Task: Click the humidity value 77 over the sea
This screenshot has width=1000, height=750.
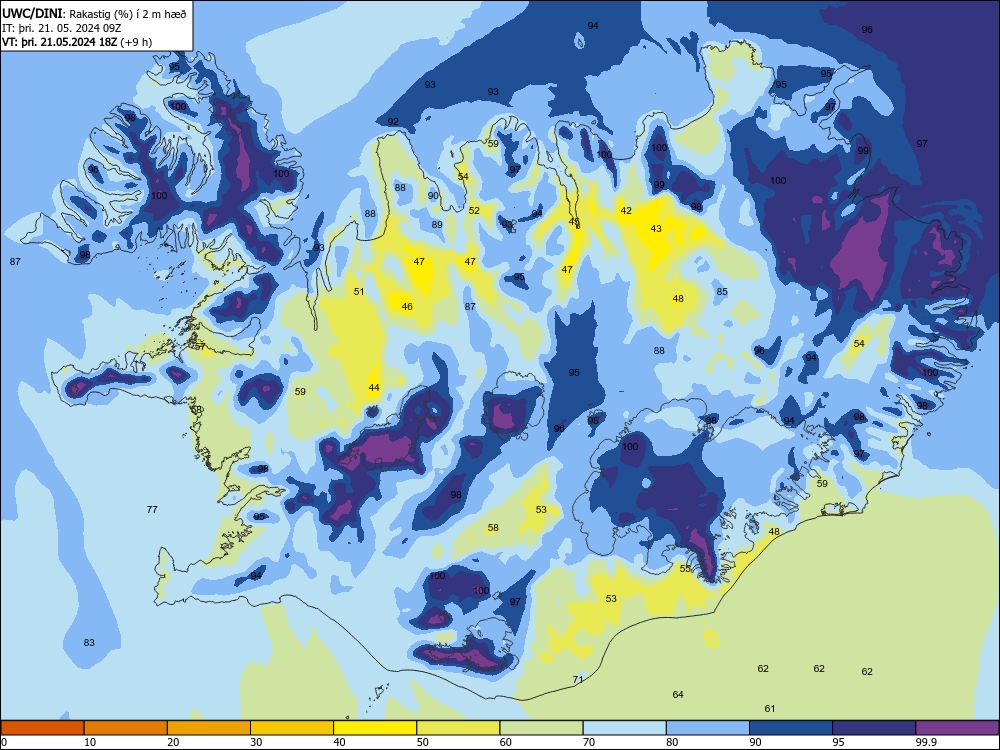Action: [152, 510]
